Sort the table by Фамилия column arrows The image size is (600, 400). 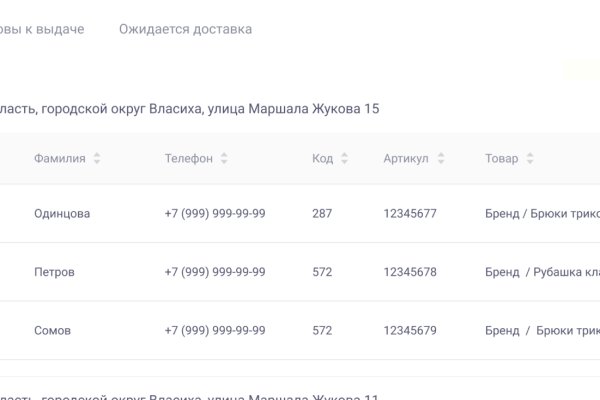pos(97,158)
